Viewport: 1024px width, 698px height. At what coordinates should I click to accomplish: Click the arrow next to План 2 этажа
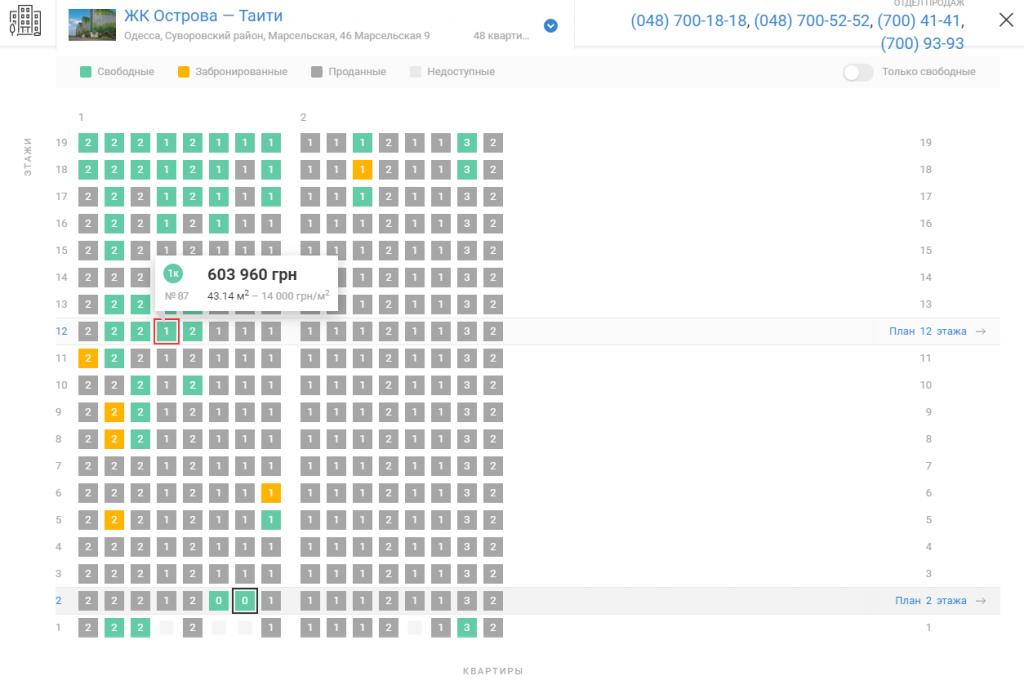pos(981,600)
